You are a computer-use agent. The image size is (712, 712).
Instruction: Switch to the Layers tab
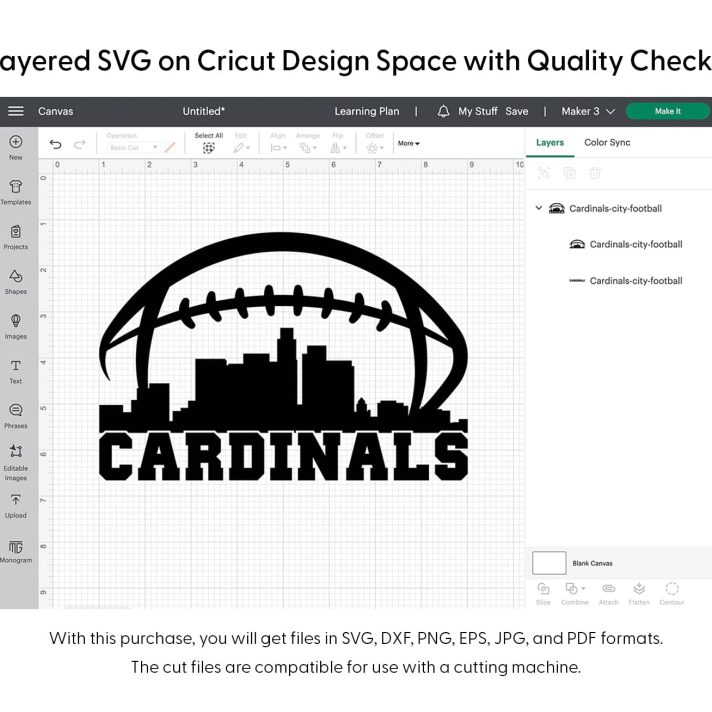click(x=550, y=143)
